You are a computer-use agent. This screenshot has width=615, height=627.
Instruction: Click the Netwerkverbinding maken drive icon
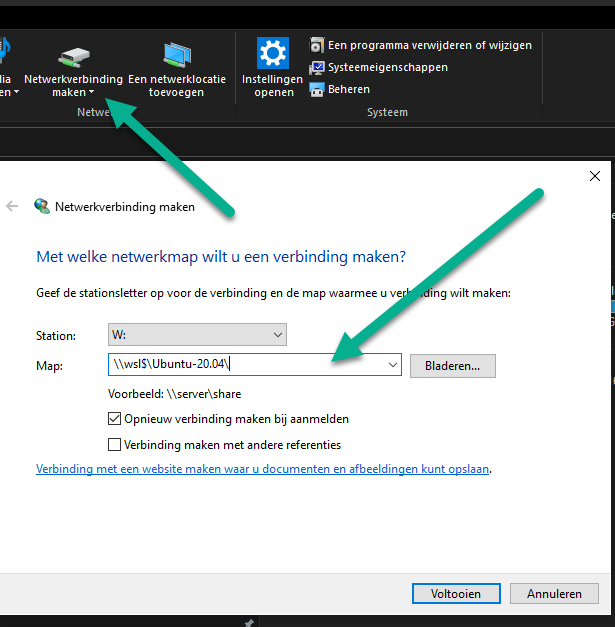(73, 56)
